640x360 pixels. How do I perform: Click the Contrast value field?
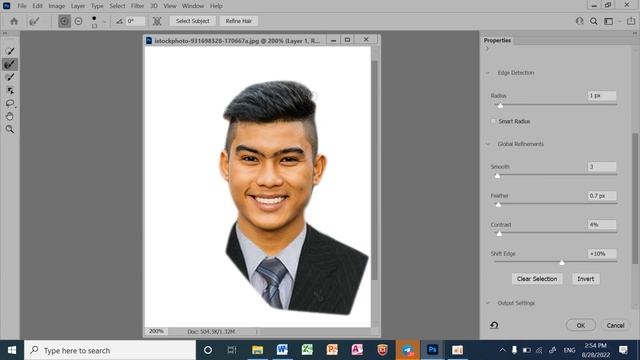coord(602,224)
